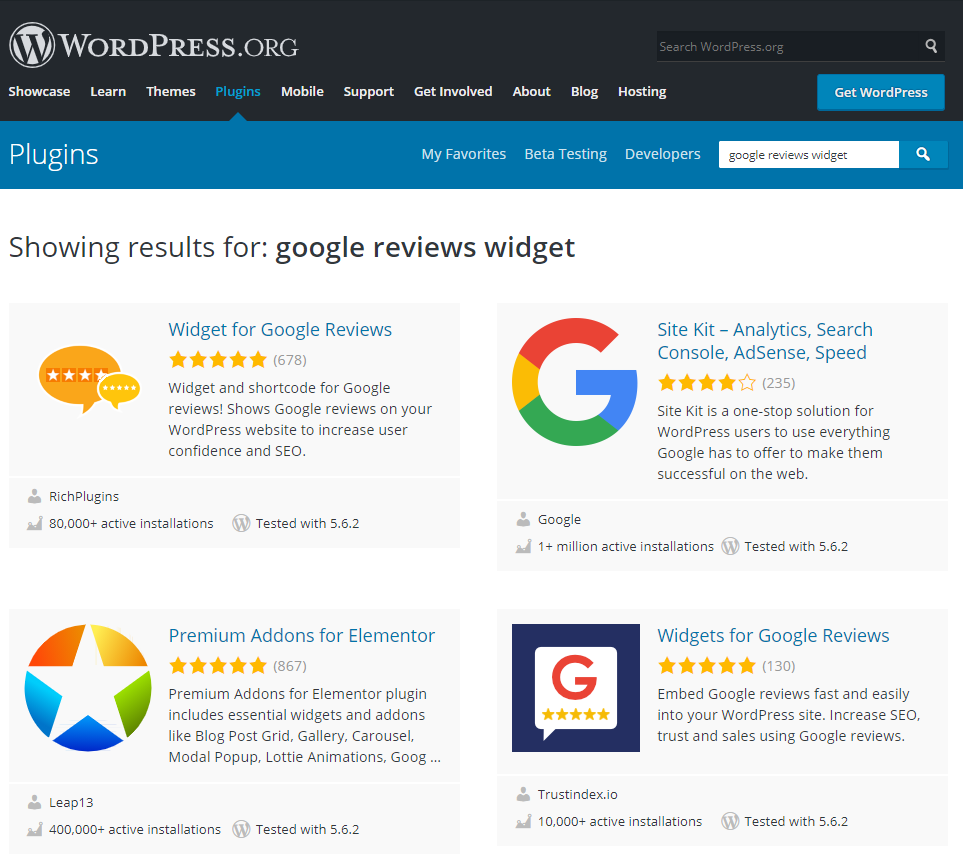Visit the Beta Testing link
This screenshot has width=963, height=862.
[565, 154]
